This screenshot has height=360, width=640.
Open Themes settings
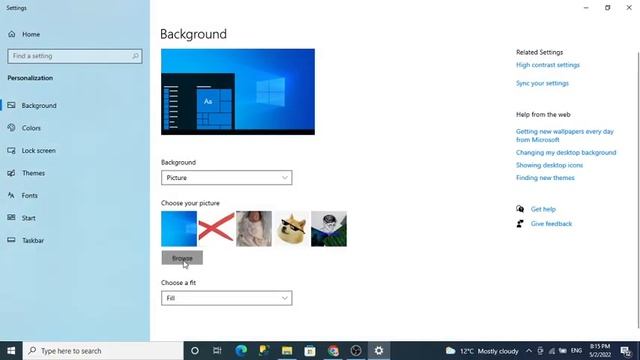[33, 173]
